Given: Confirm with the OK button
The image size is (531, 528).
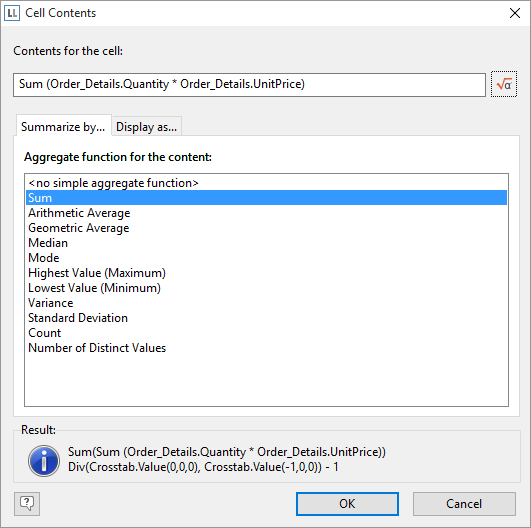Looking at the screenshot, I should click(x=347, y=504).
